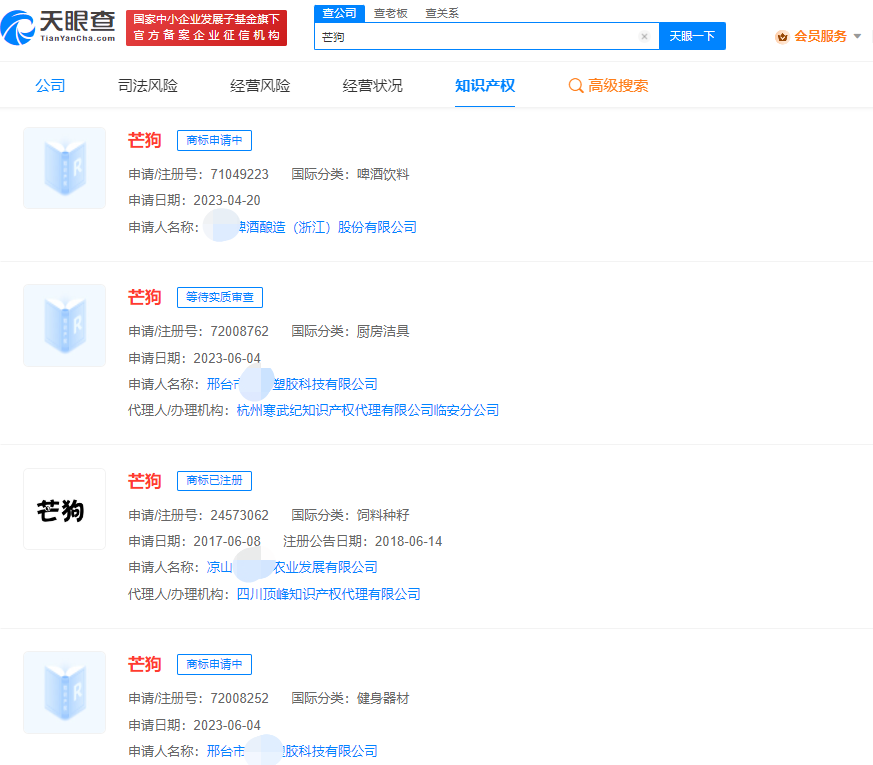This screenshot has height=765, width=873.
Task: Open 芒狗 title of beer beverage trademark
Action: click(145, 140)
